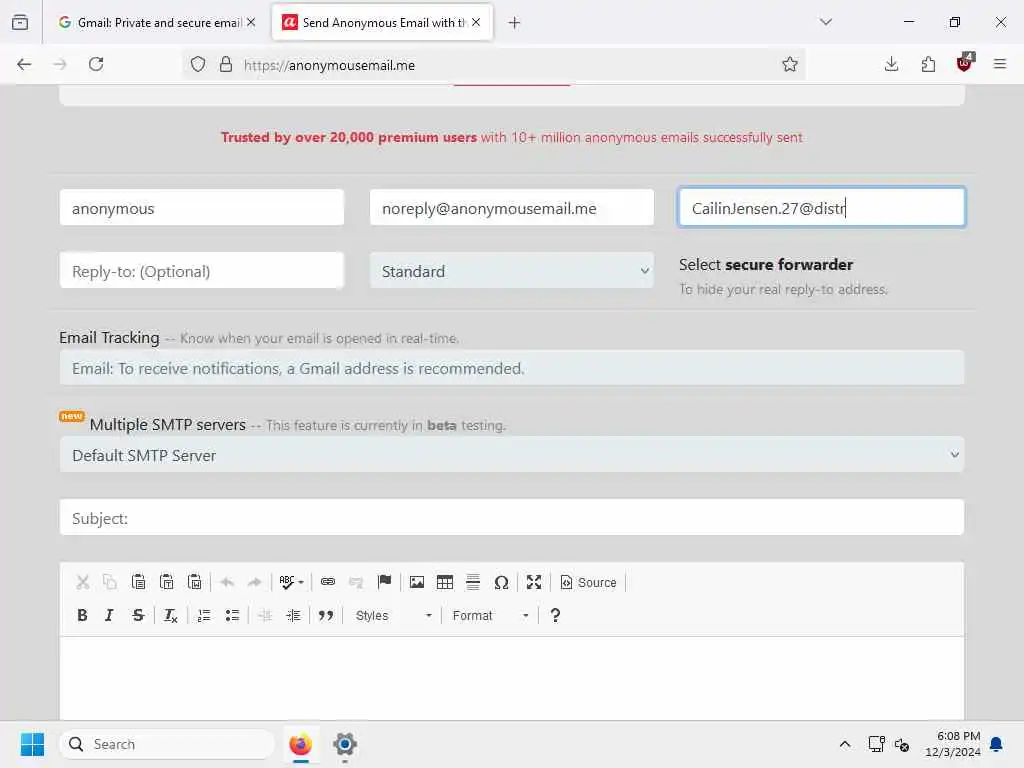Insert horizontal line icon

coord(473,582)
